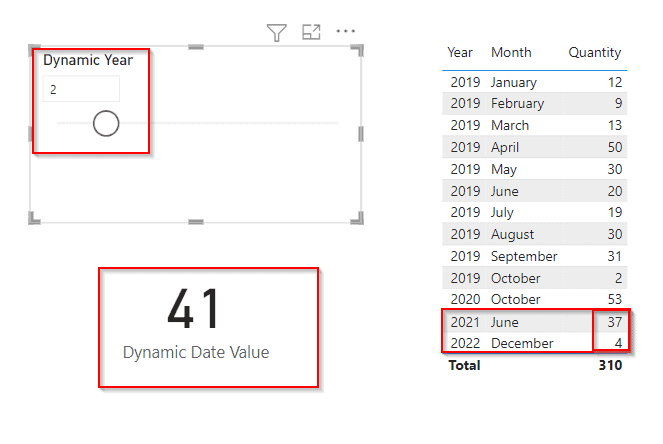Image resolution: width=663 pixels, height=444 pixels.
Task: Select quantity 31 in September row
Action: pyautogui.click(x=614, y=256)
